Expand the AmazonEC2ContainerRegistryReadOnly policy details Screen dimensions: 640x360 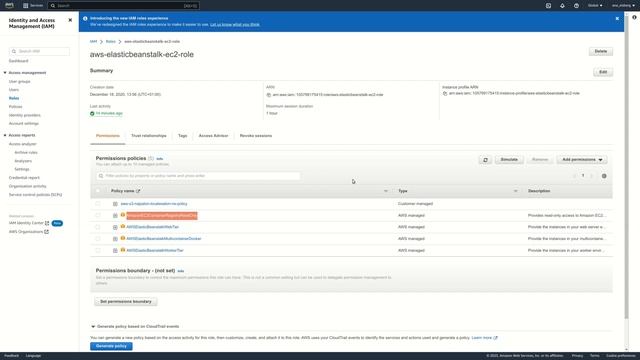point(115,216)
